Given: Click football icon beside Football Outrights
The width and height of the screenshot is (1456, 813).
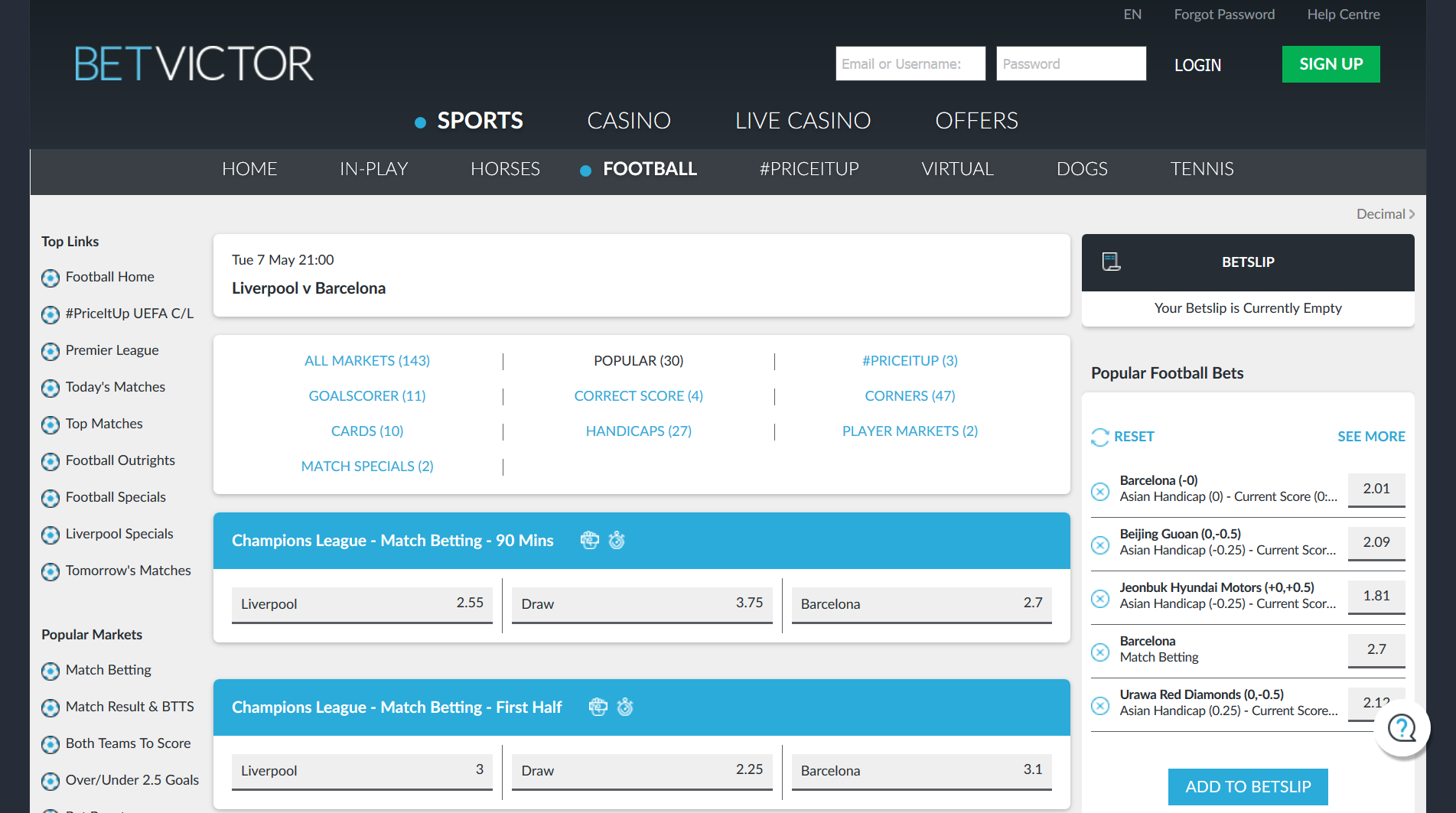Looking at the screenshot, I should (50, 461).
